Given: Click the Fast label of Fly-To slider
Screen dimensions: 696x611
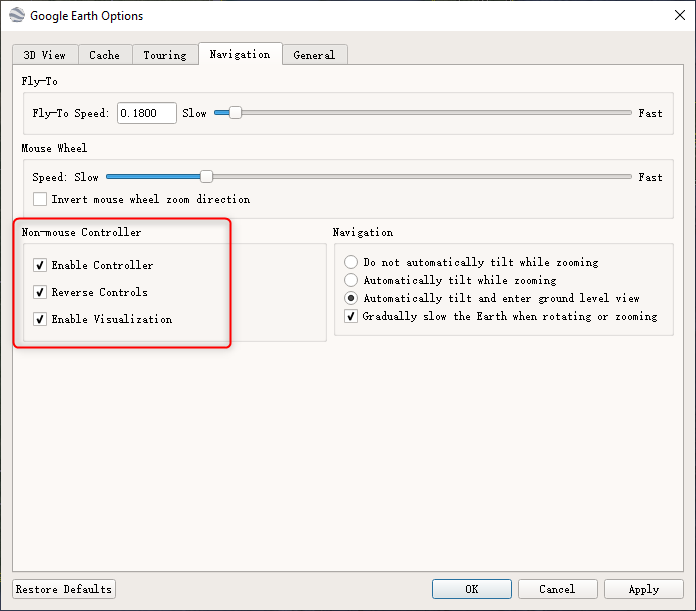Looking at the screenshot, I should [x=650, y=114].
